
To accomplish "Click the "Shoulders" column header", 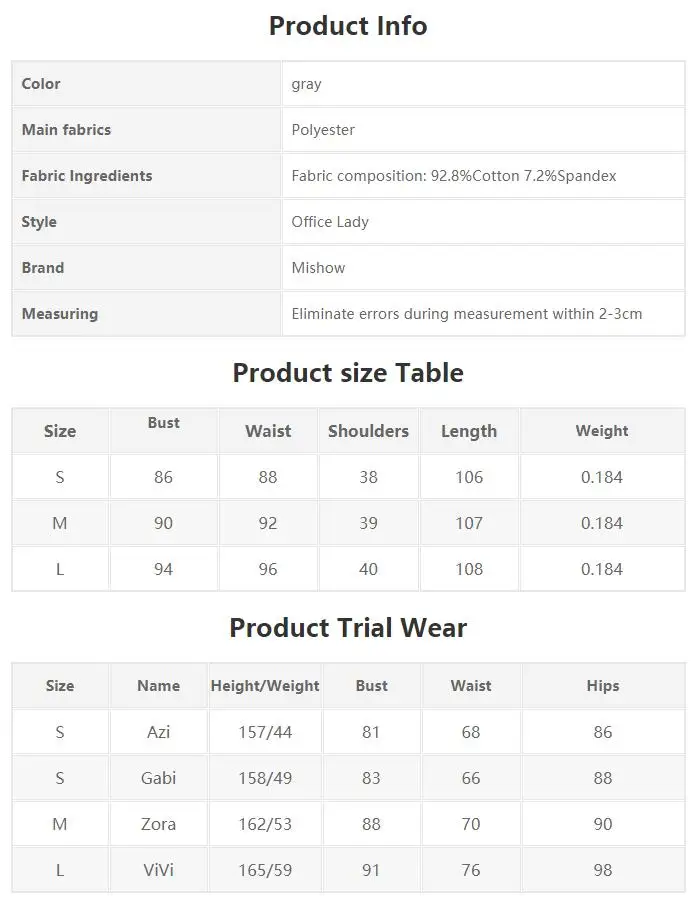I will [x=368, y=431].
